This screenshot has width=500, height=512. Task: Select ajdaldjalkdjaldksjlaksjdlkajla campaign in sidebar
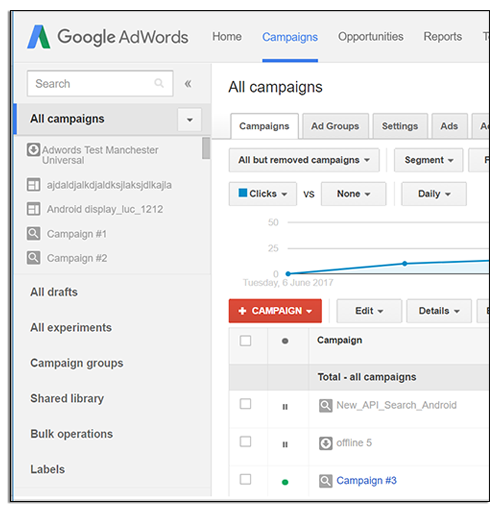click(109, 185)
